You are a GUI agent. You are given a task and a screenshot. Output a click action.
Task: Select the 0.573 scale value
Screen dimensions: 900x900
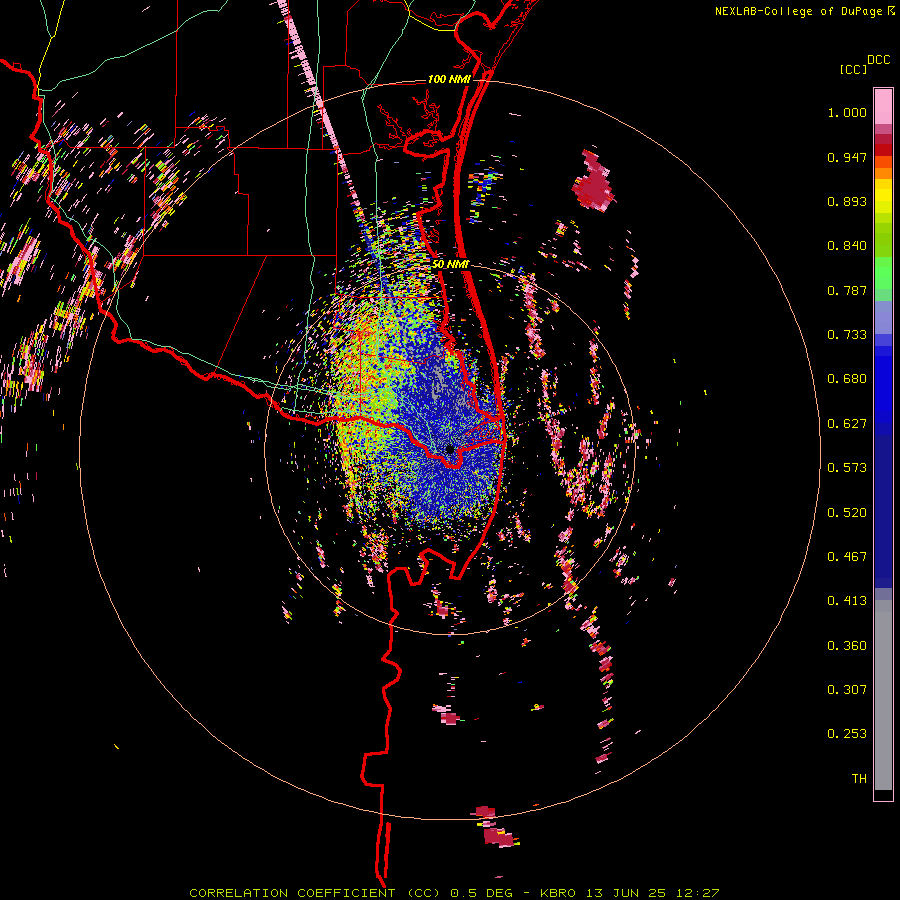tap(847, 468)
